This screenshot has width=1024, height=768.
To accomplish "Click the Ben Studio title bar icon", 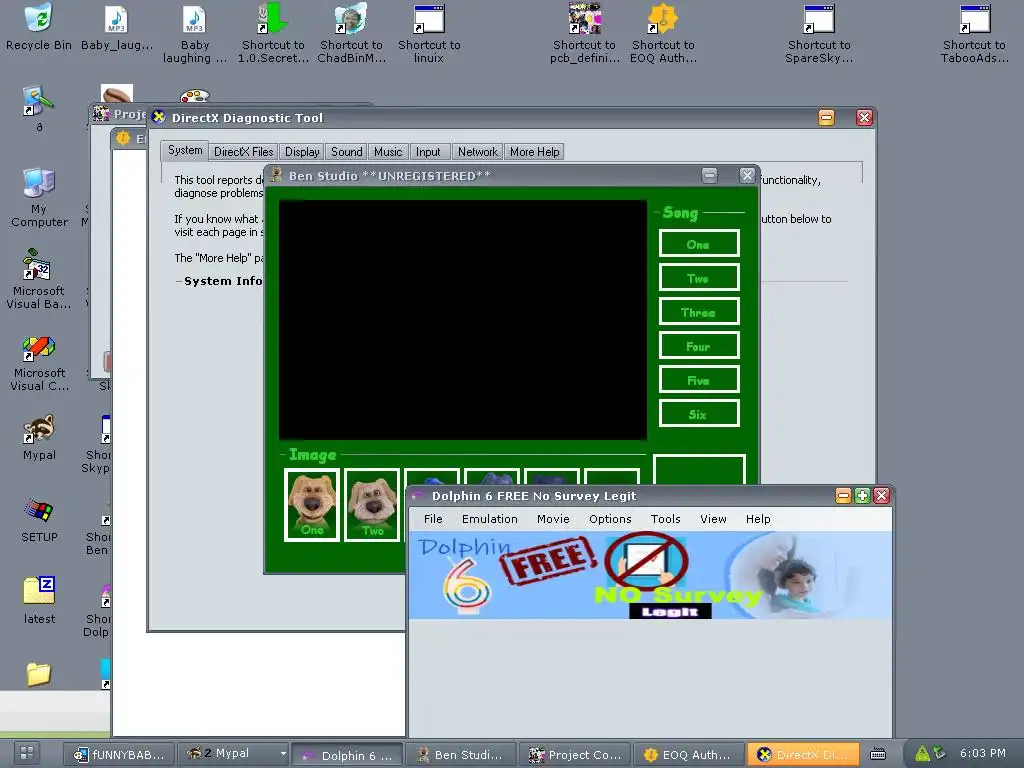I will point(276,175).
